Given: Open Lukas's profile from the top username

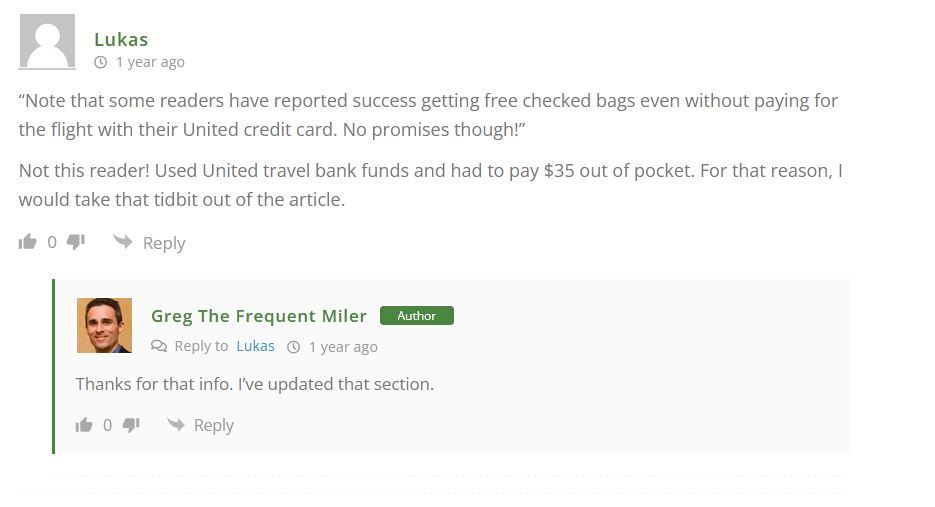Looking at the screenshot, I should click(x=121, y=39).
